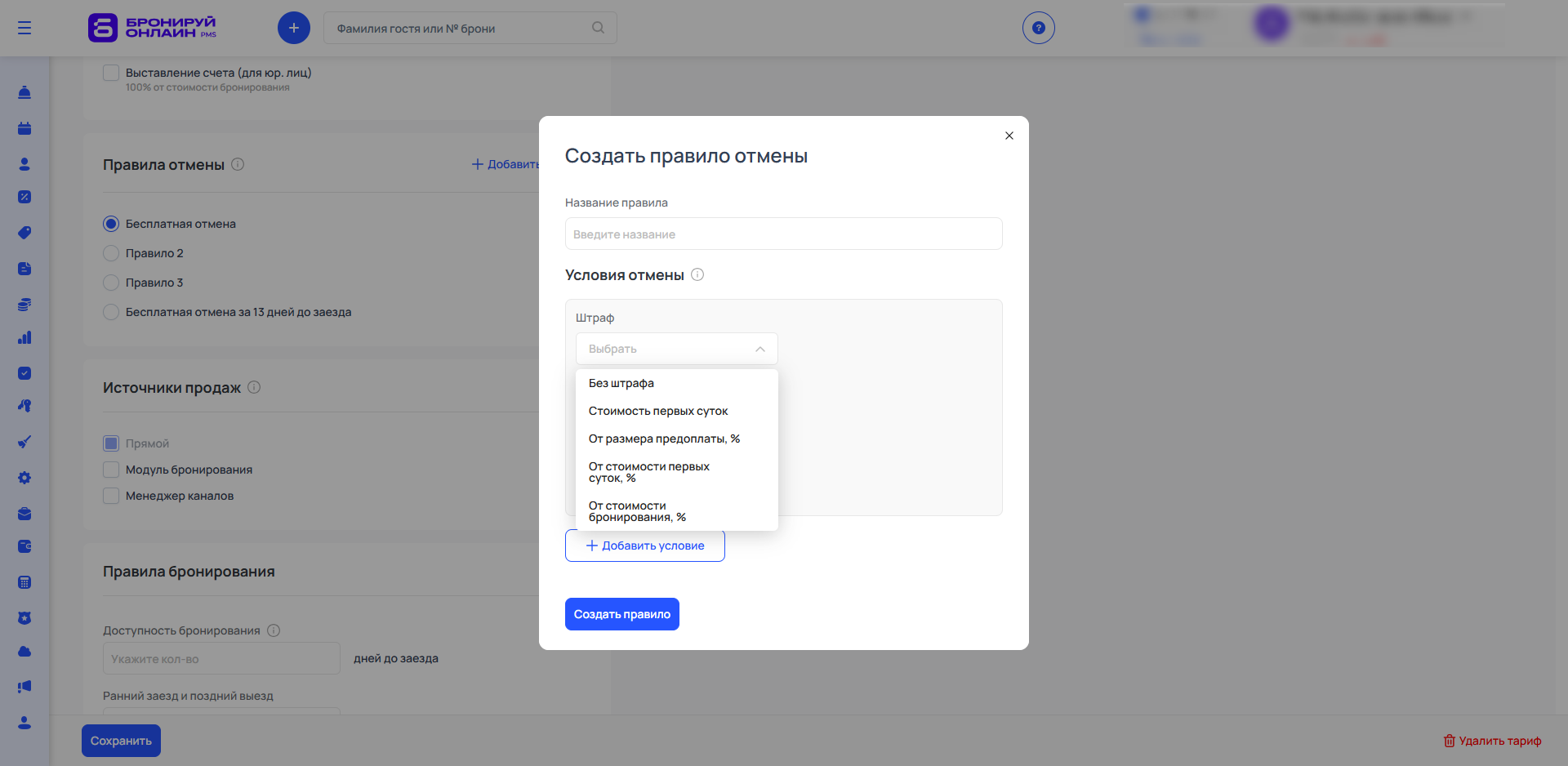1568x766 pixels.
Task: Open the reception bell sidebar icon
Action: pos(24,92)
